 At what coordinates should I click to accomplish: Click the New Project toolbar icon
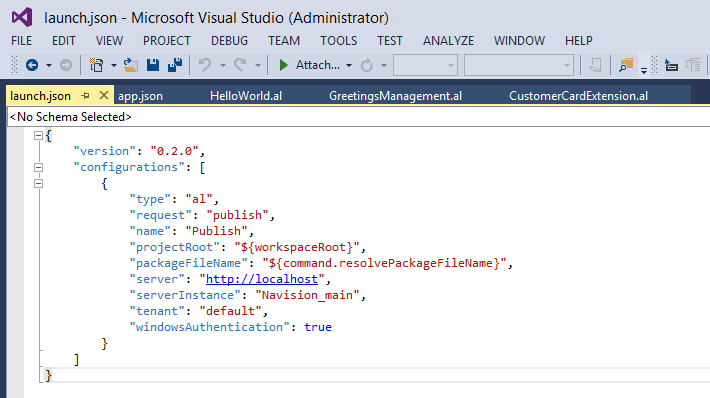(96, 65)
